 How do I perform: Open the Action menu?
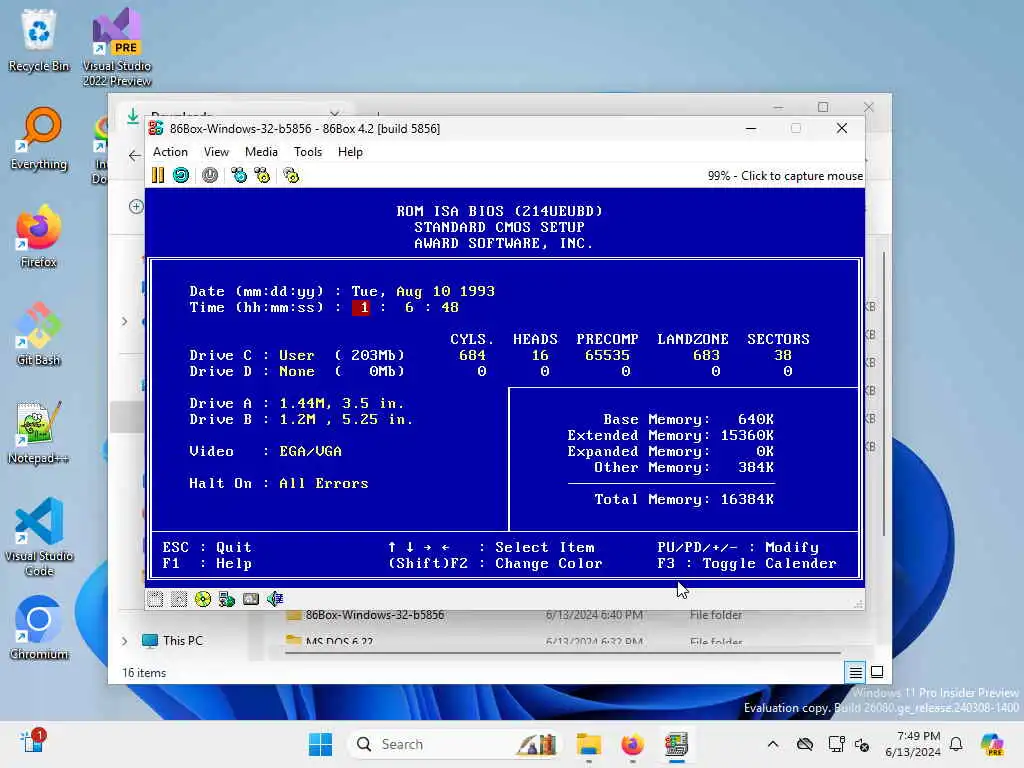[x=170, y=152]
